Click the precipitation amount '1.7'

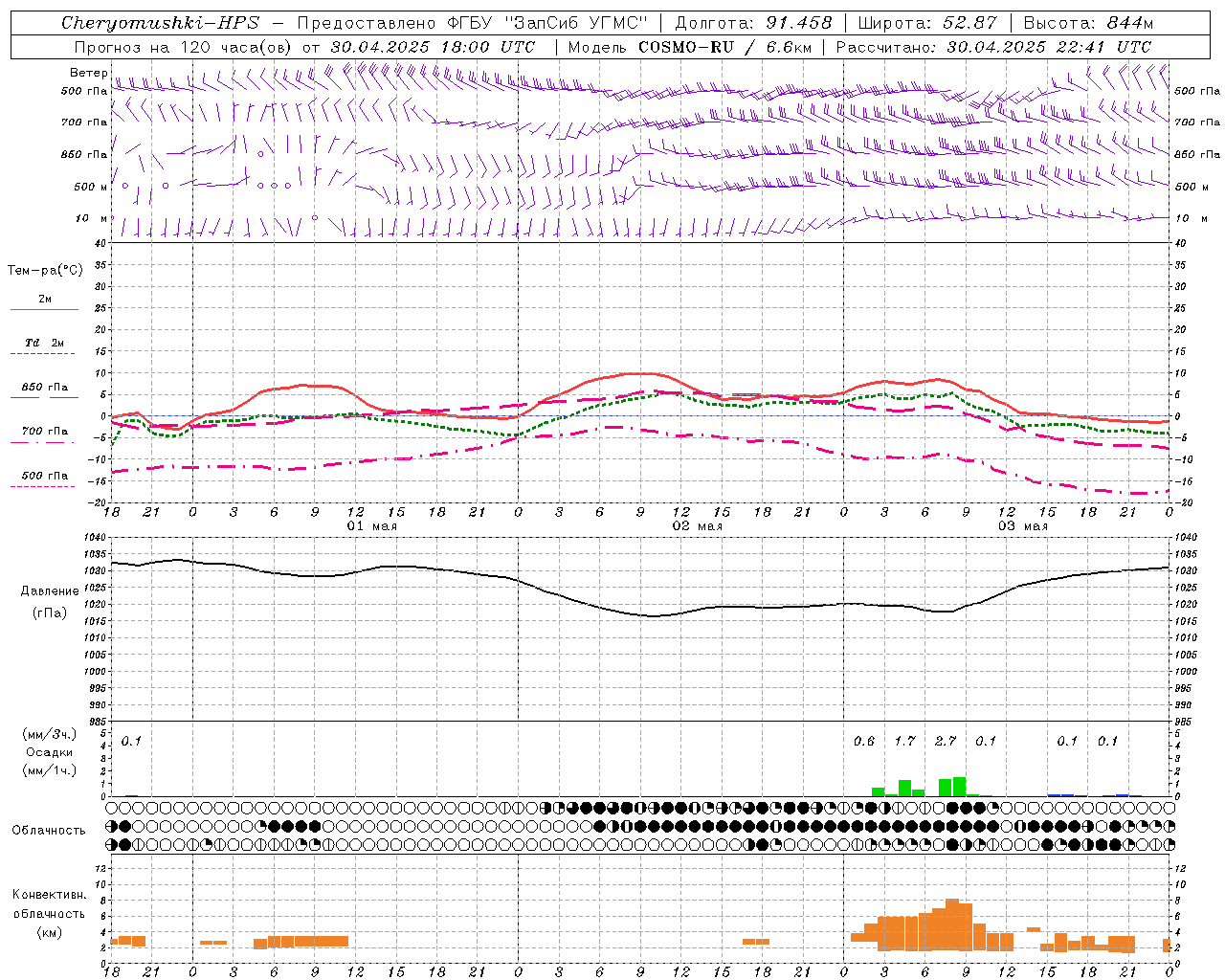click(904, 742)
